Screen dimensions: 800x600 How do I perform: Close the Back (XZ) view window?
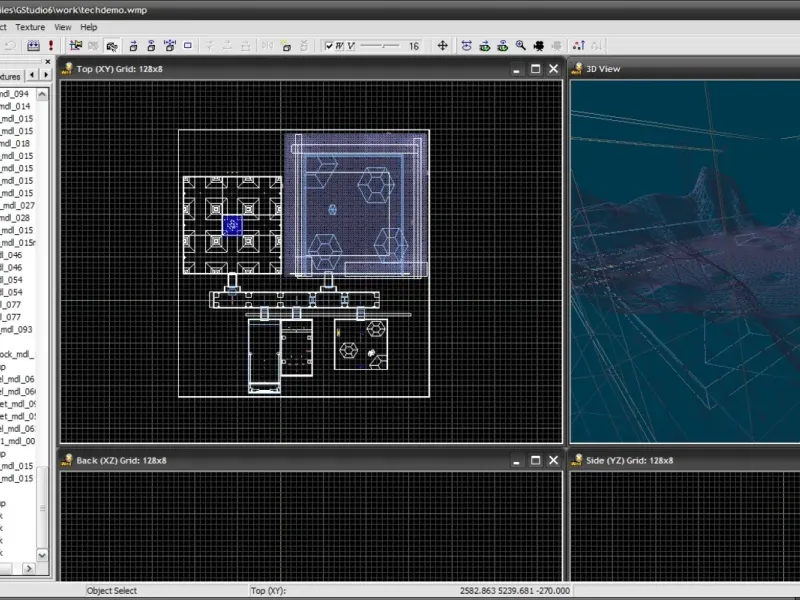pyautogui.click(x=554, y=460)
